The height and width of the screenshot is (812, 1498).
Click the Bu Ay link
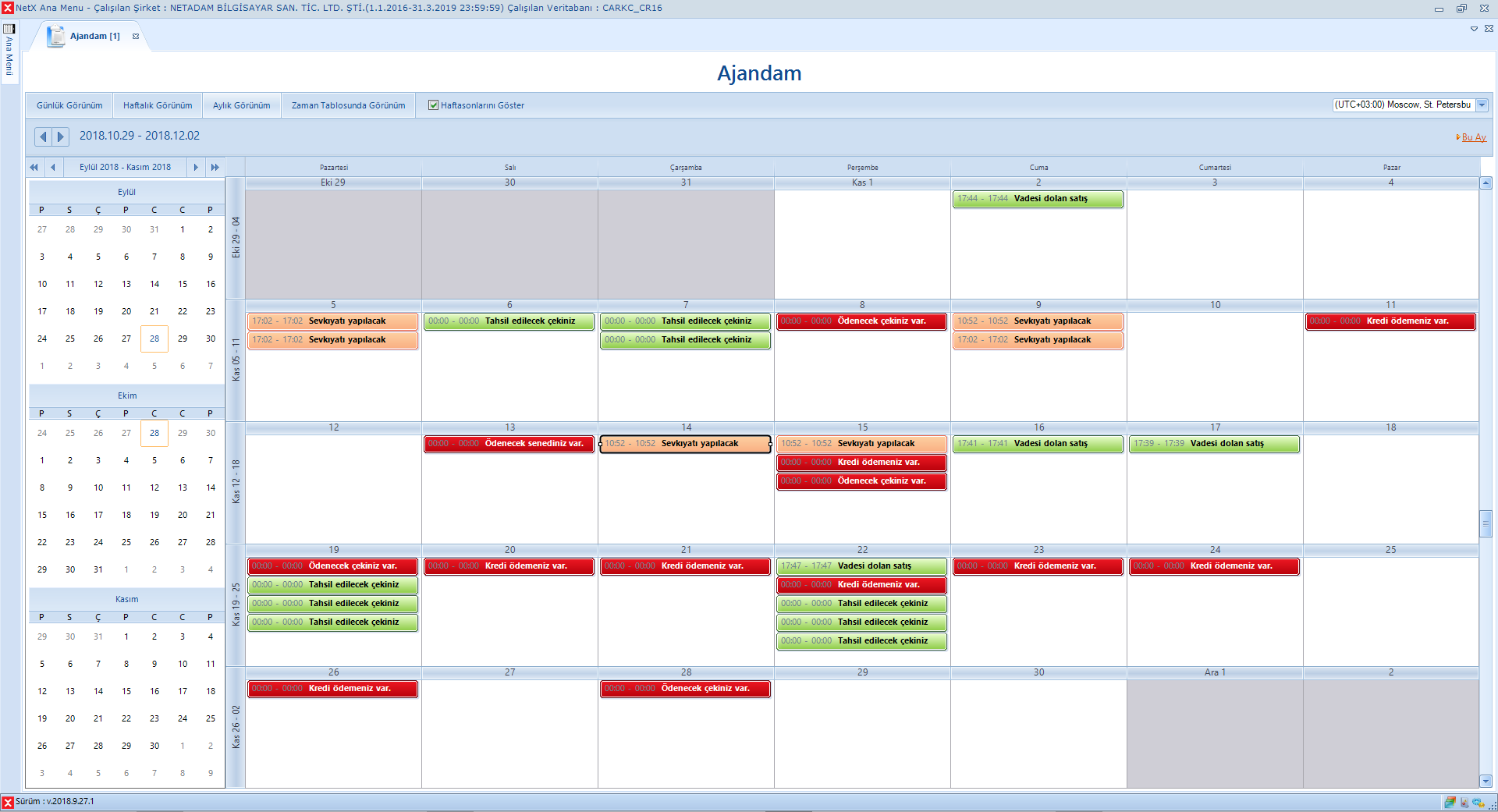click(x=1473, y=137)
